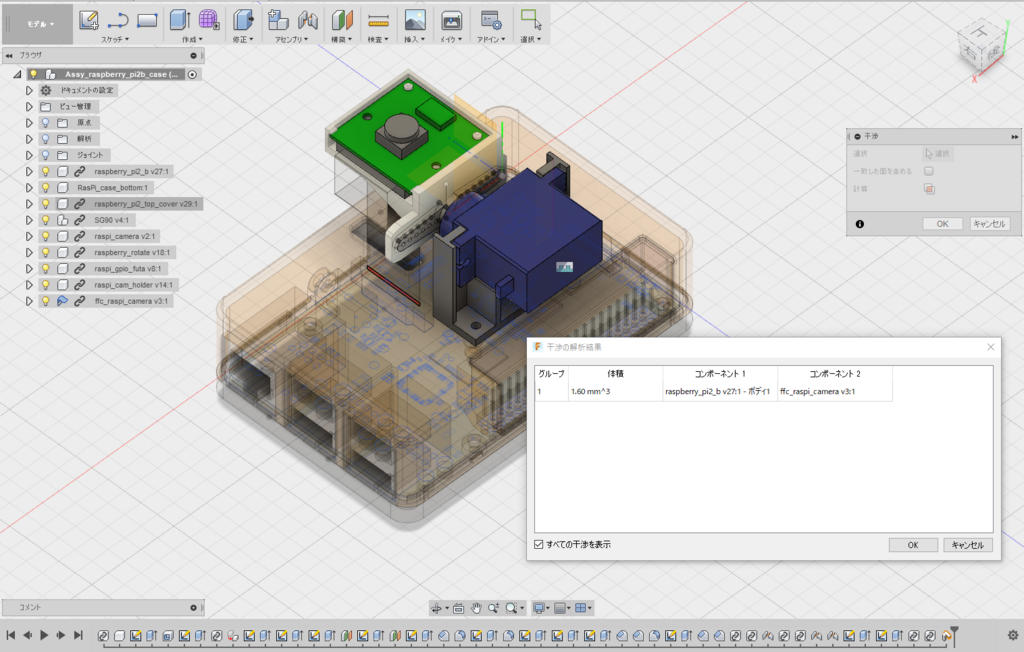Open Display Settings dropdown in navigation bar
1024x652 pixels.
click(541, 608)
